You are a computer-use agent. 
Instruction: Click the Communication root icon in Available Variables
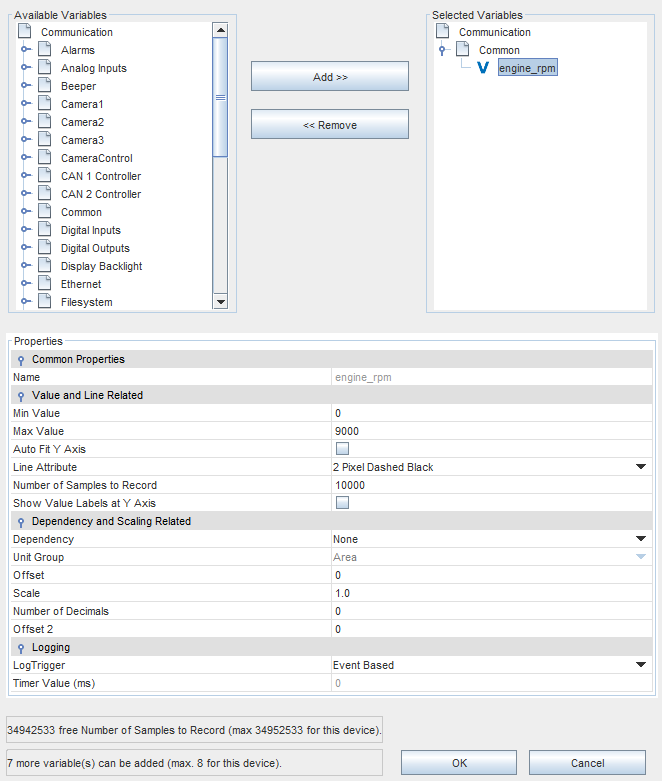click(25, 31)
